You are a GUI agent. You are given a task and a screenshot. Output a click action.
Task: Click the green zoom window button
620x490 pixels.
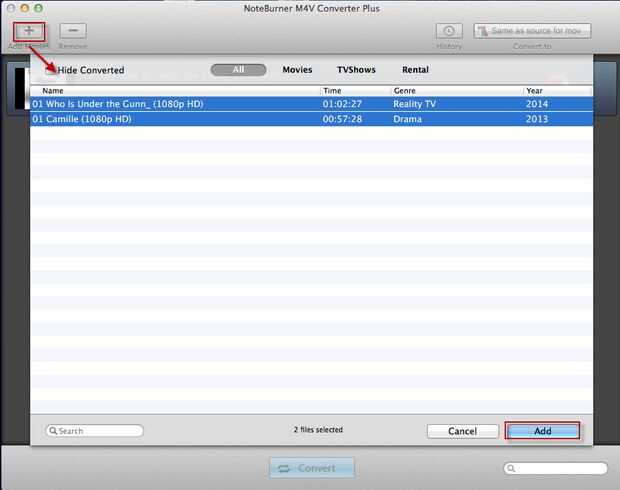(38, 8)
